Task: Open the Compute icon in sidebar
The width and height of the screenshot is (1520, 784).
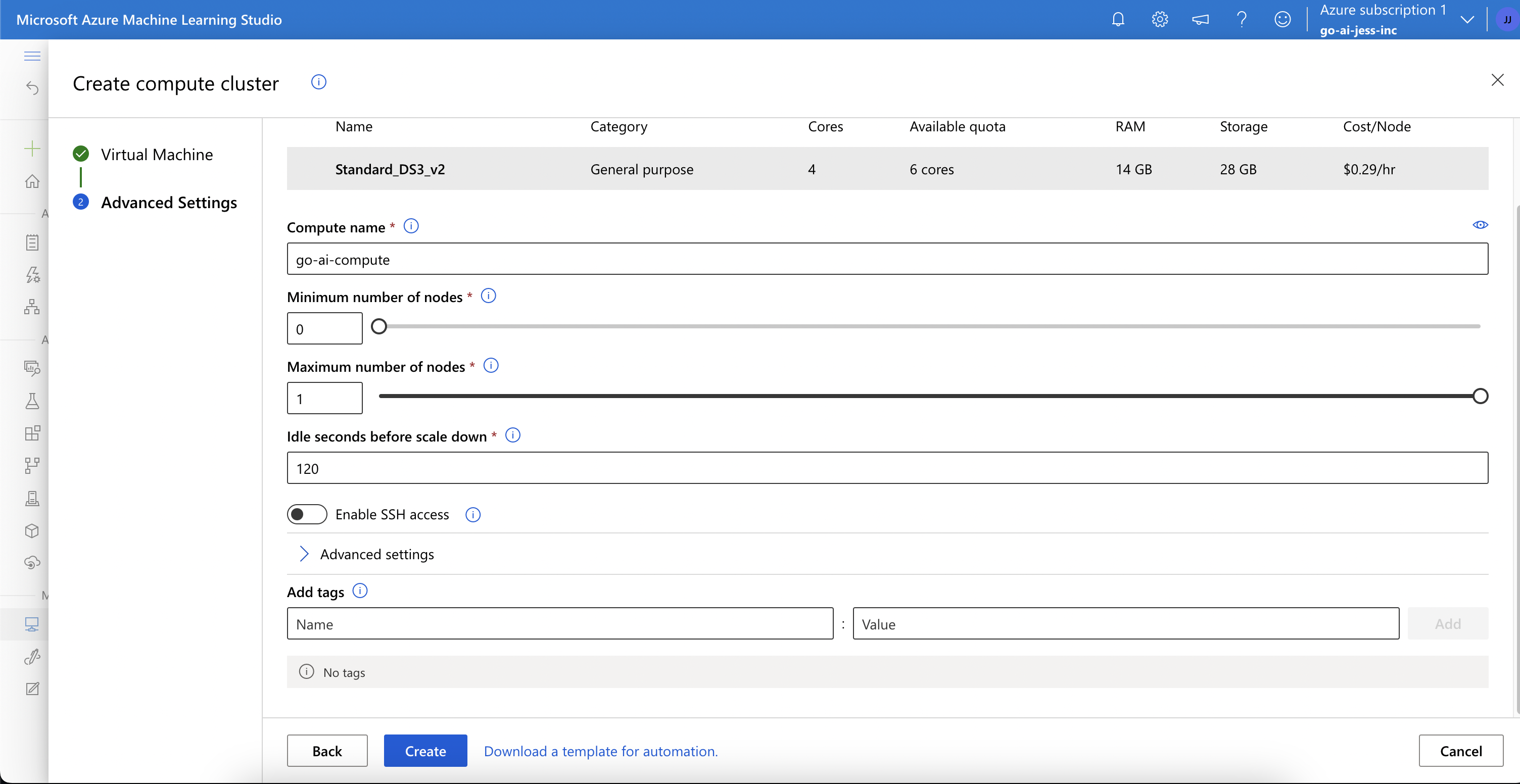Action: [32, 624]
